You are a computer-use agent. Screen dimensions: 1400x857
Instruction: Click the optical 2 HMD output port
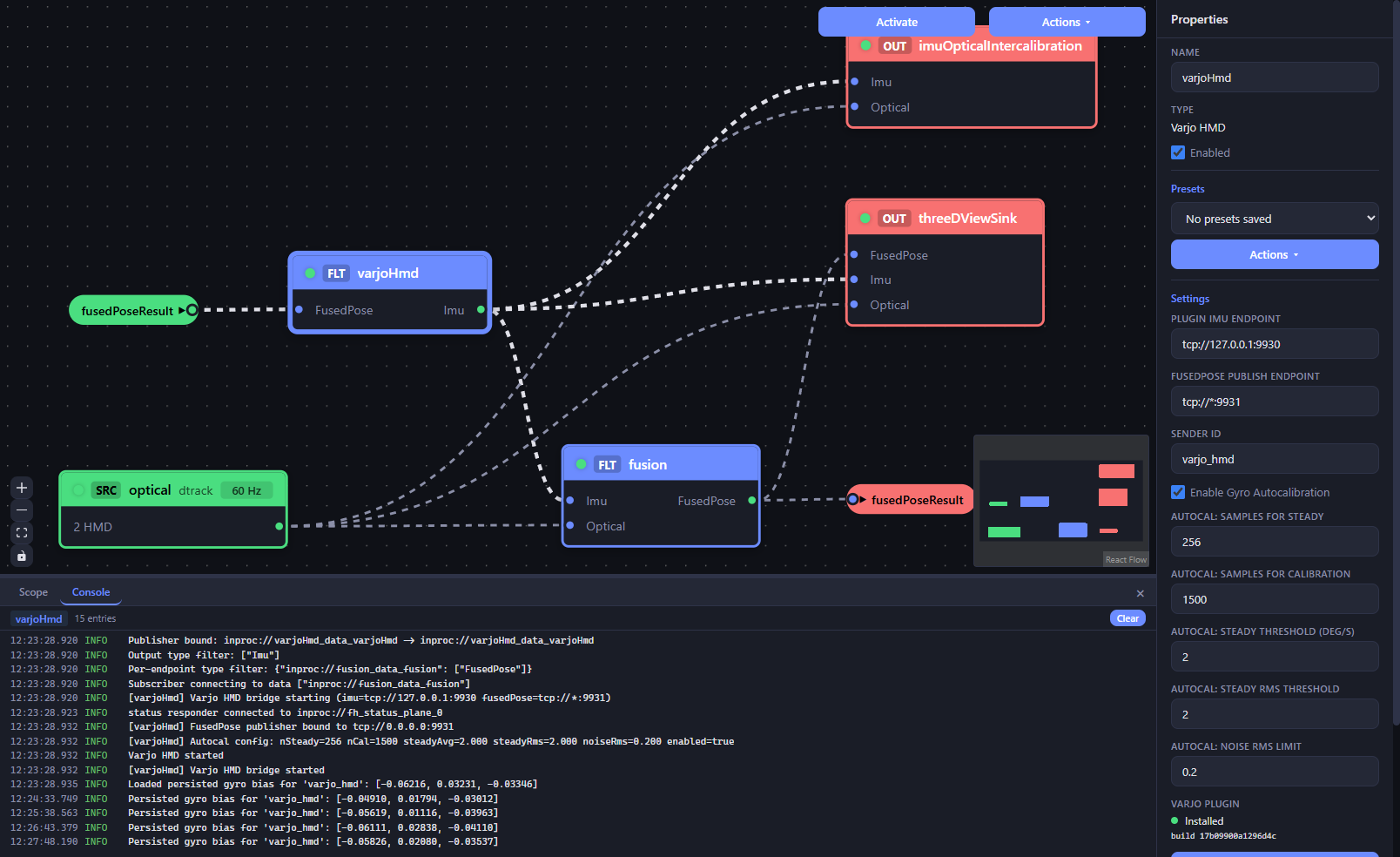[279, 526]
